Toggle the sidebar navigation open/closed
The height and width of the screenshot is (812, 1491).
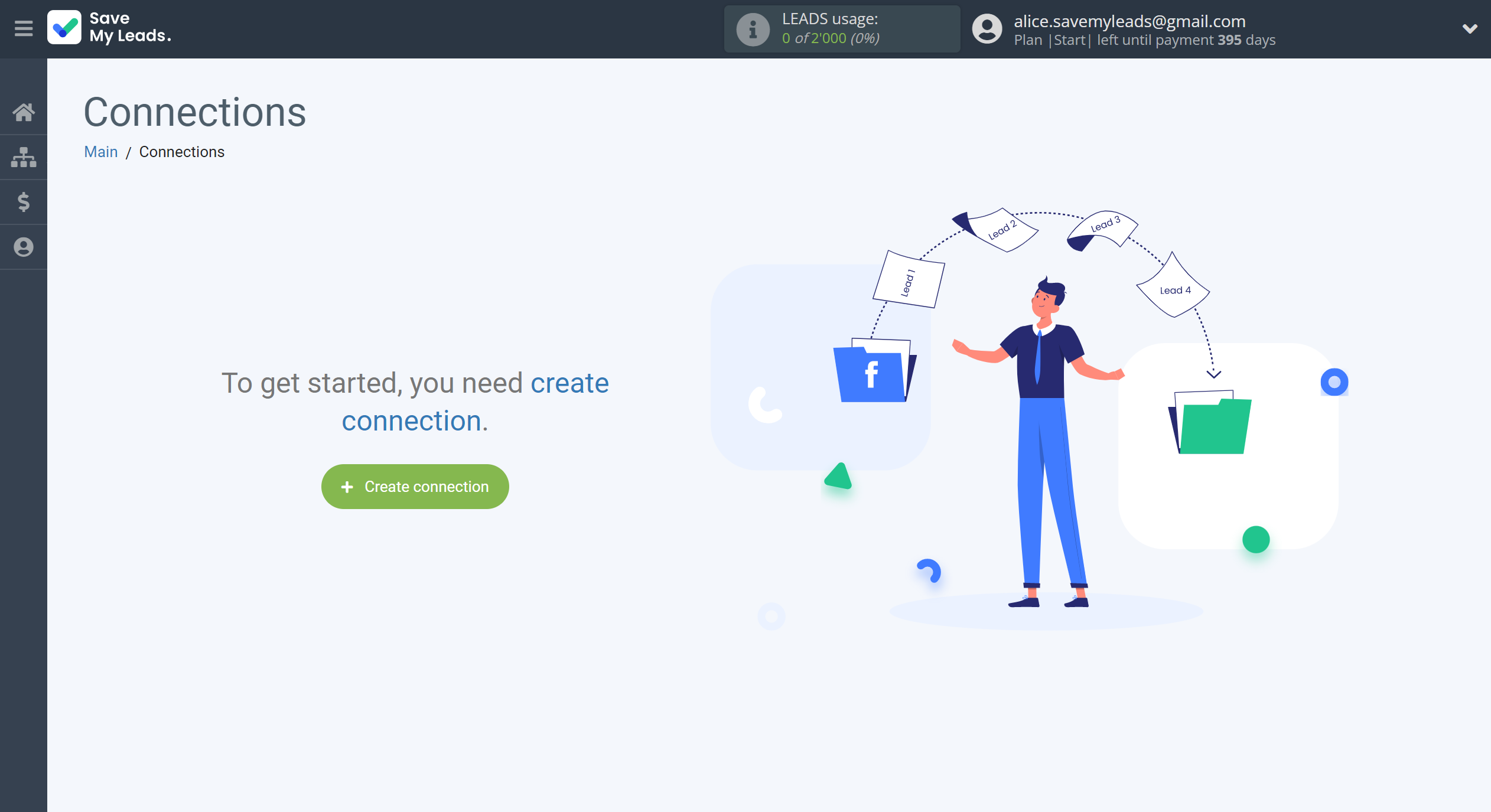23,29
